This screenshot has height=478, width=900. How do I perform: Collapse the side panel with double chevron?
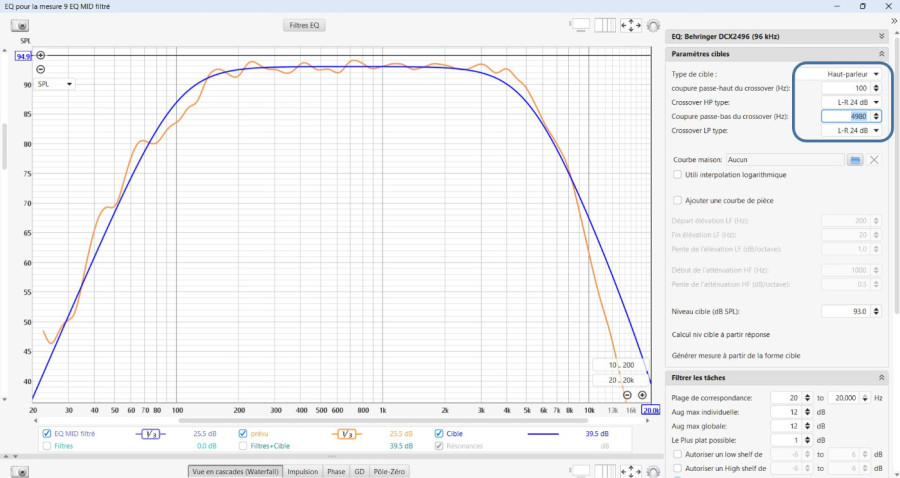(894, 21)
